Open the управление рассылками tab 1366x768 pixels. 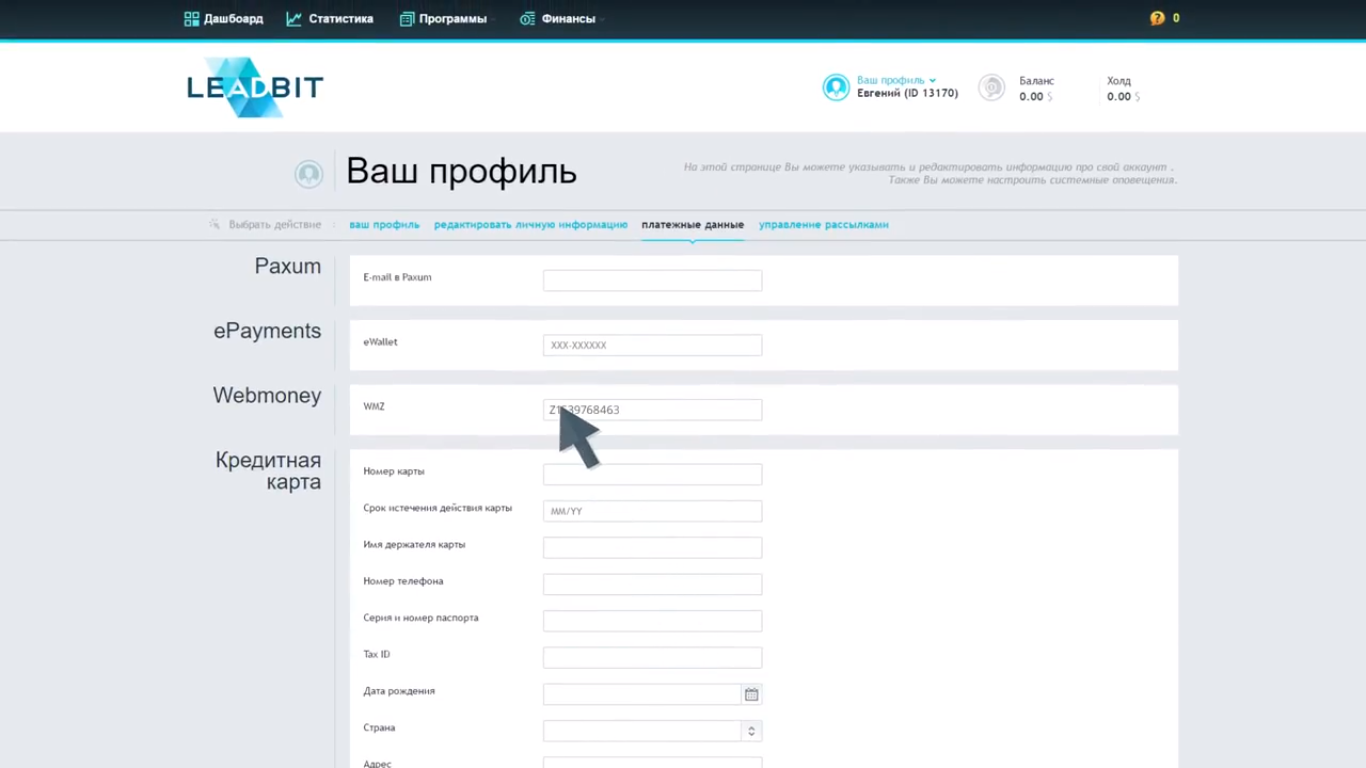823,224
